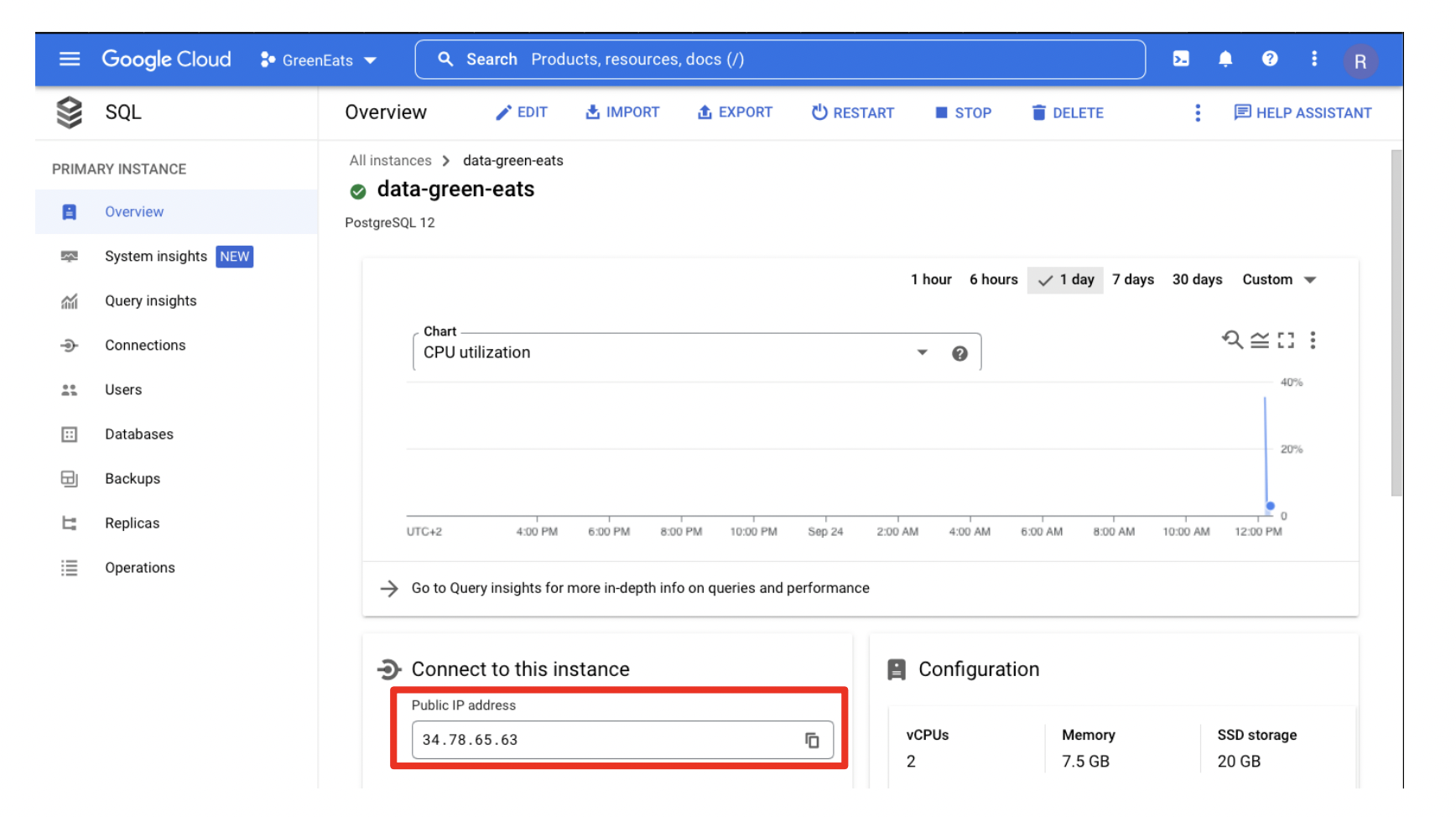Click the search bar field

pos(780,60)
